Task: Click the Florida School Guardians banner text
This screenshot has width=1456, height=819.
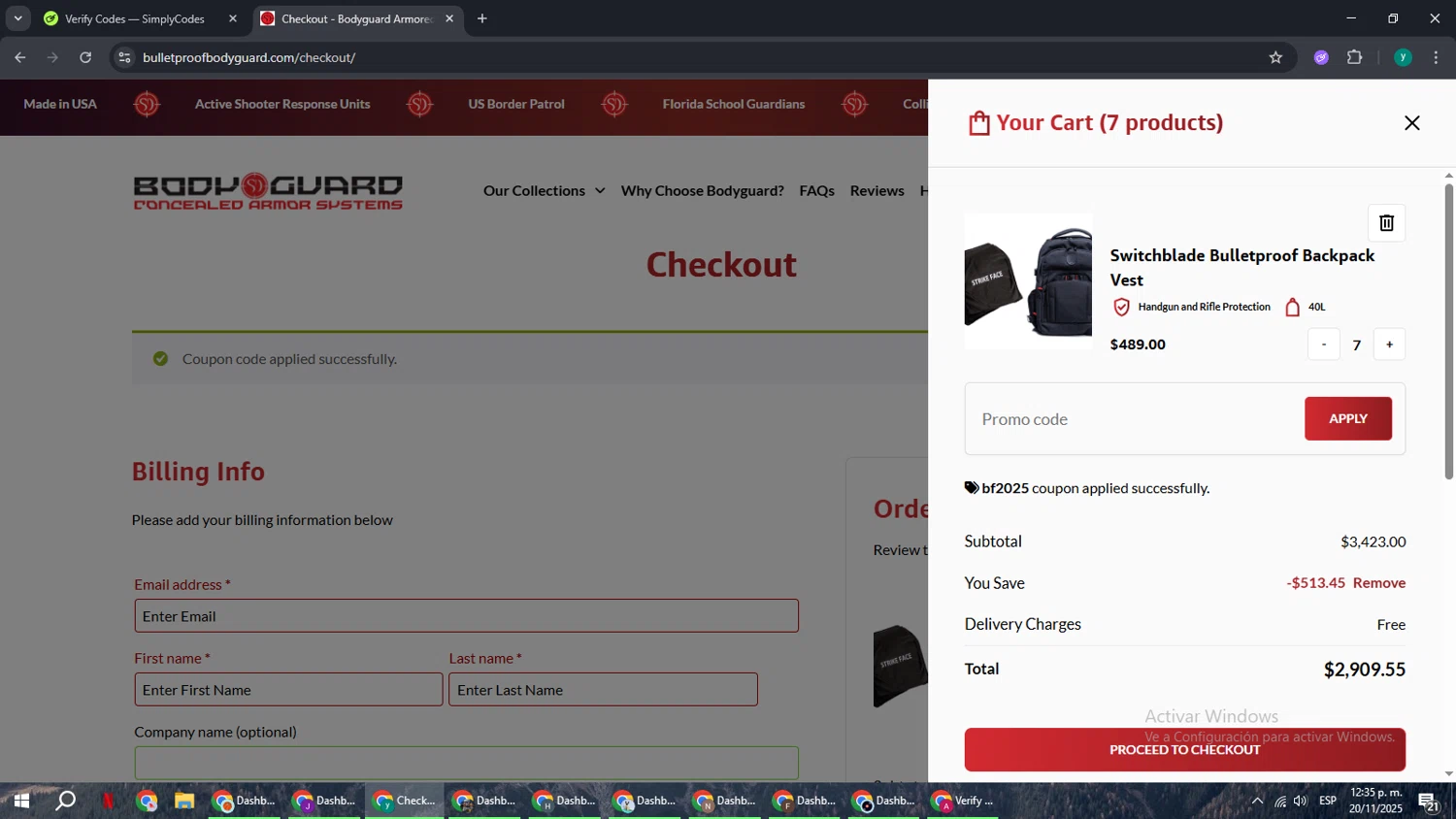Action: coord(734,104)
